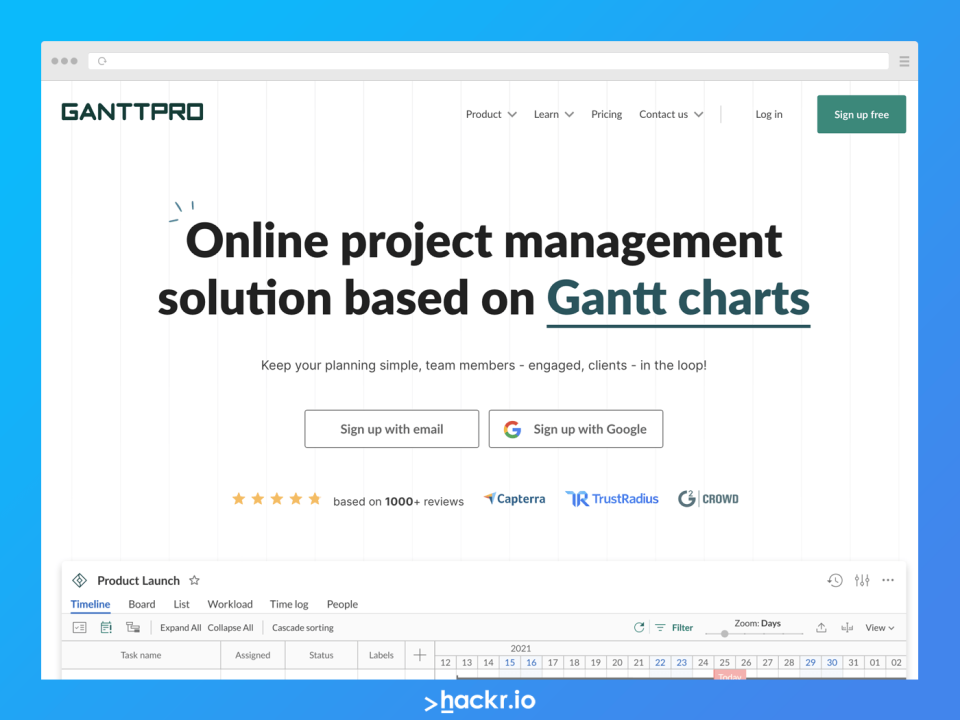Image resolution: width=960 pixels, height=720 pixels.
Task: Click the five-star rating icons
Action: pyautogui.click(x=277, y=499)
